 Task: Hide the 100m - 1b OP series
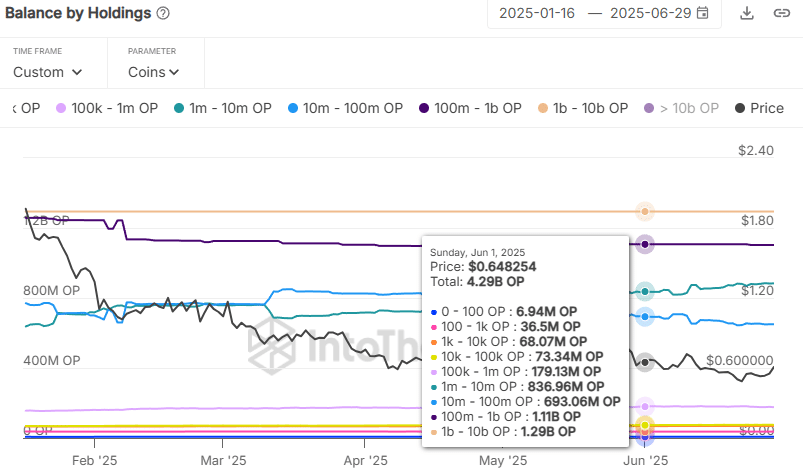(470, 108)
